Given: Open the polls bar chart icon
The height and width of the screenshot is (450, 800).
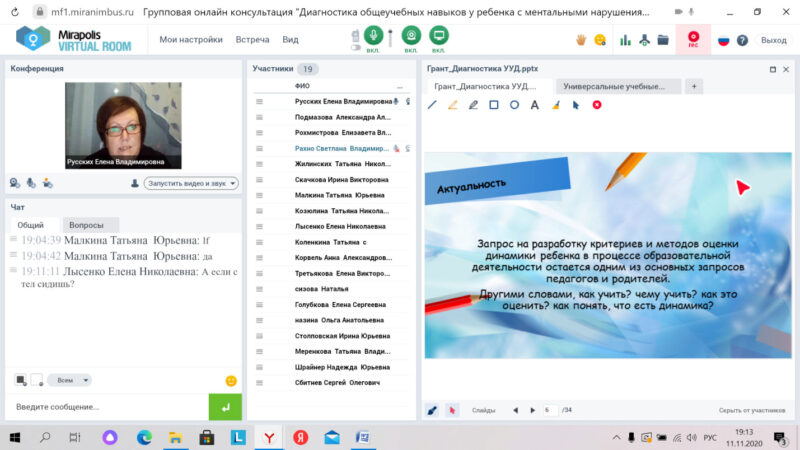Looking at the screenshot, I should [x=625, y=40].
